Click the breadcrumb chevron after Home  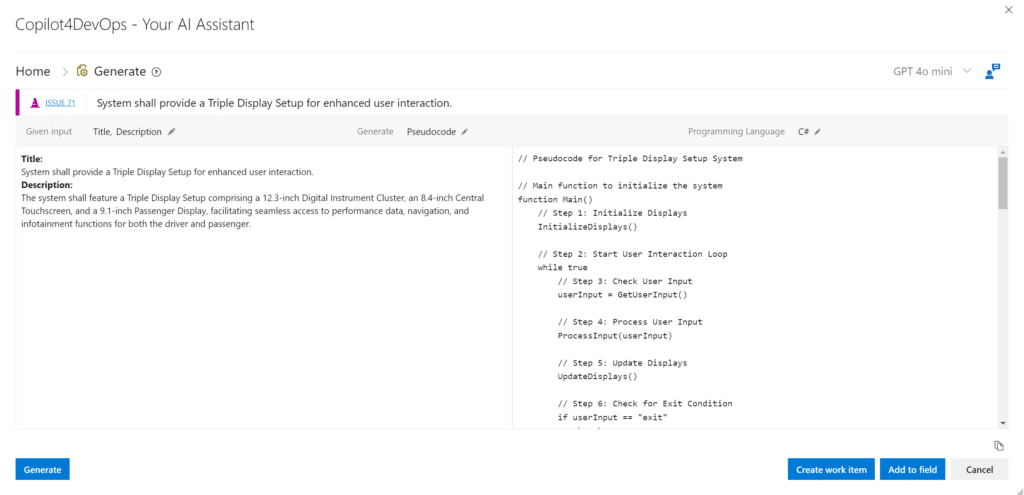click(65, 72)
